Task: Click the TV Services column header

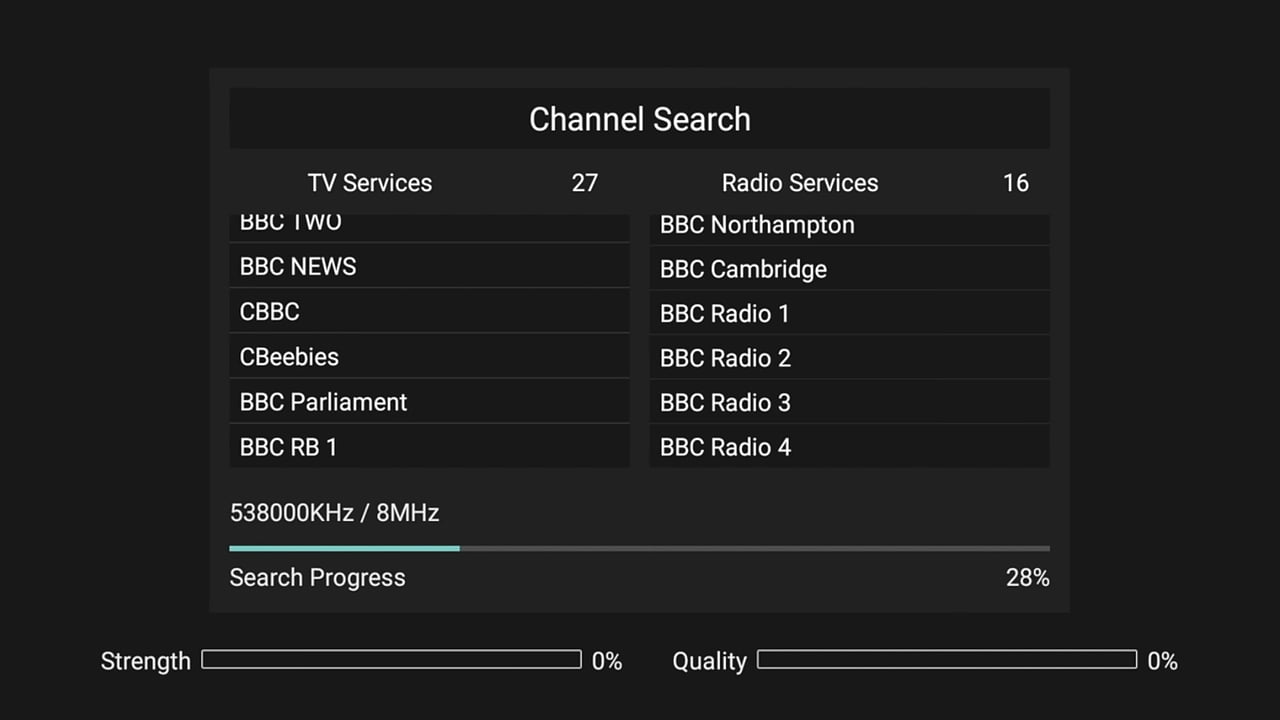Action: coord(370,183)
